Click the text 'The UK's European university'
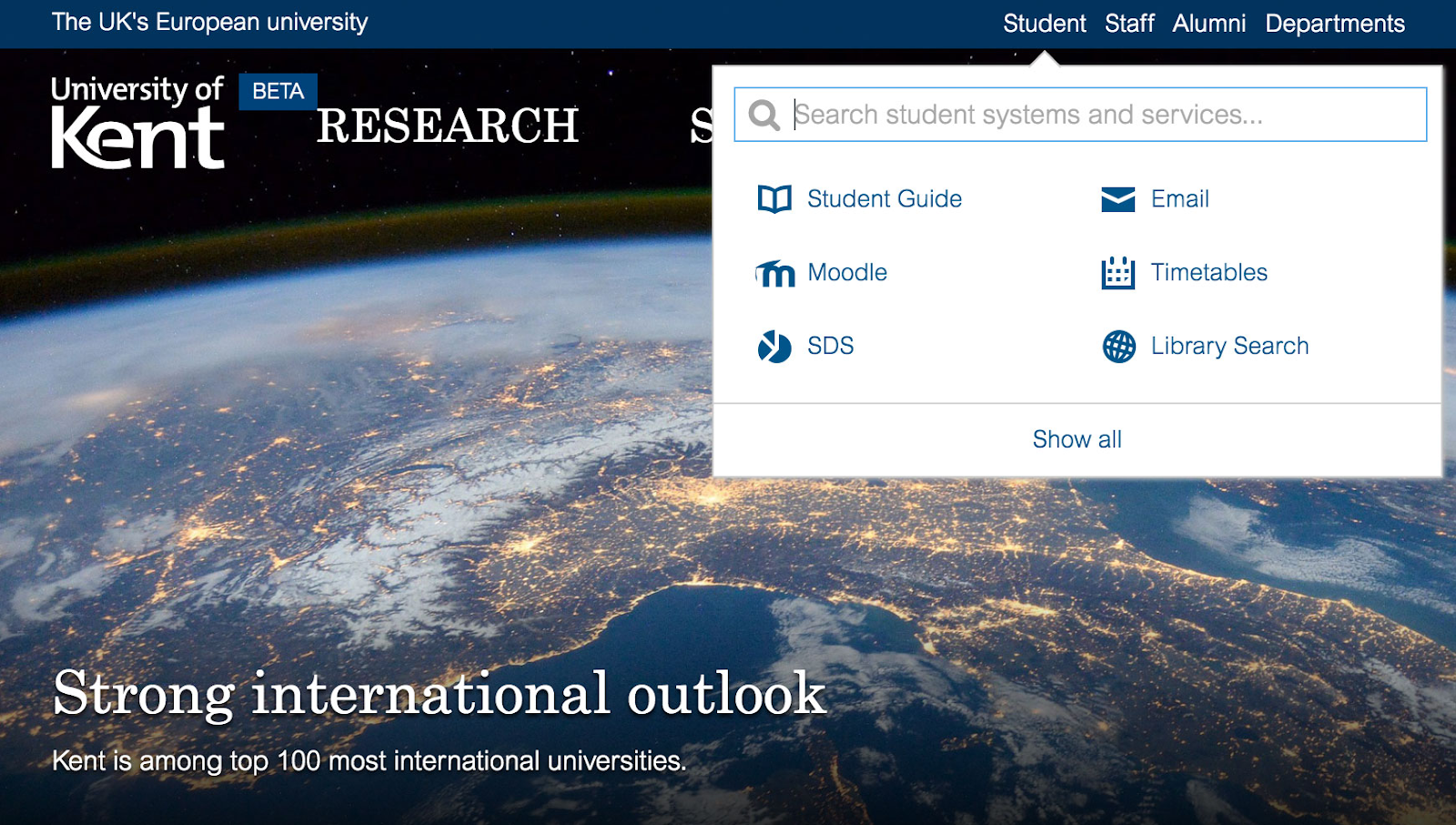 [x=210, y=23]
